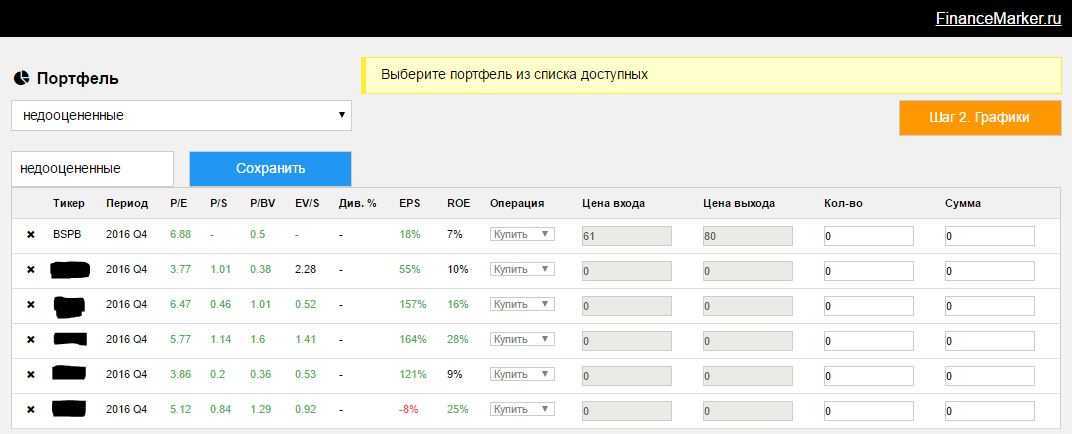Go to Шаг 2. Графики
1072x434 pixels.
pyautogui.click(x=980, y=118)
